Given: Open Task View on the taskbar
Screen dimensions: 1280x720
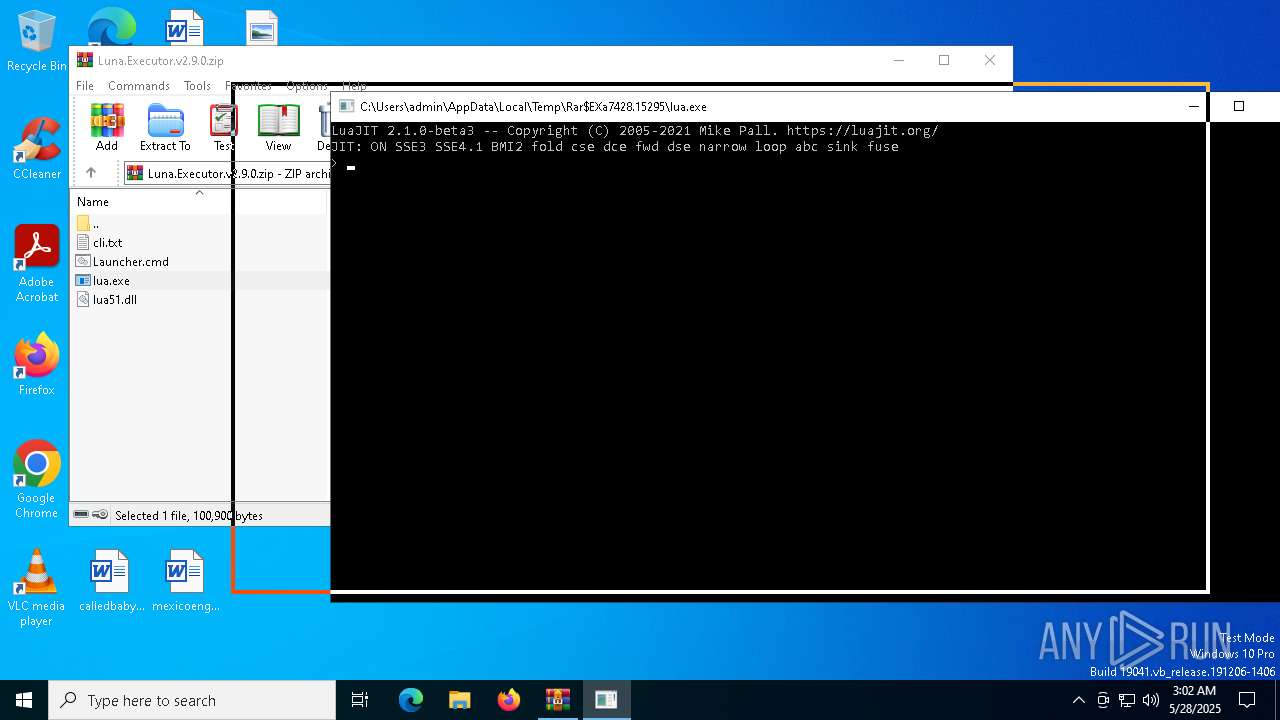Looking at the screenshot, I should pyautogui.click(x=360, y=700).
